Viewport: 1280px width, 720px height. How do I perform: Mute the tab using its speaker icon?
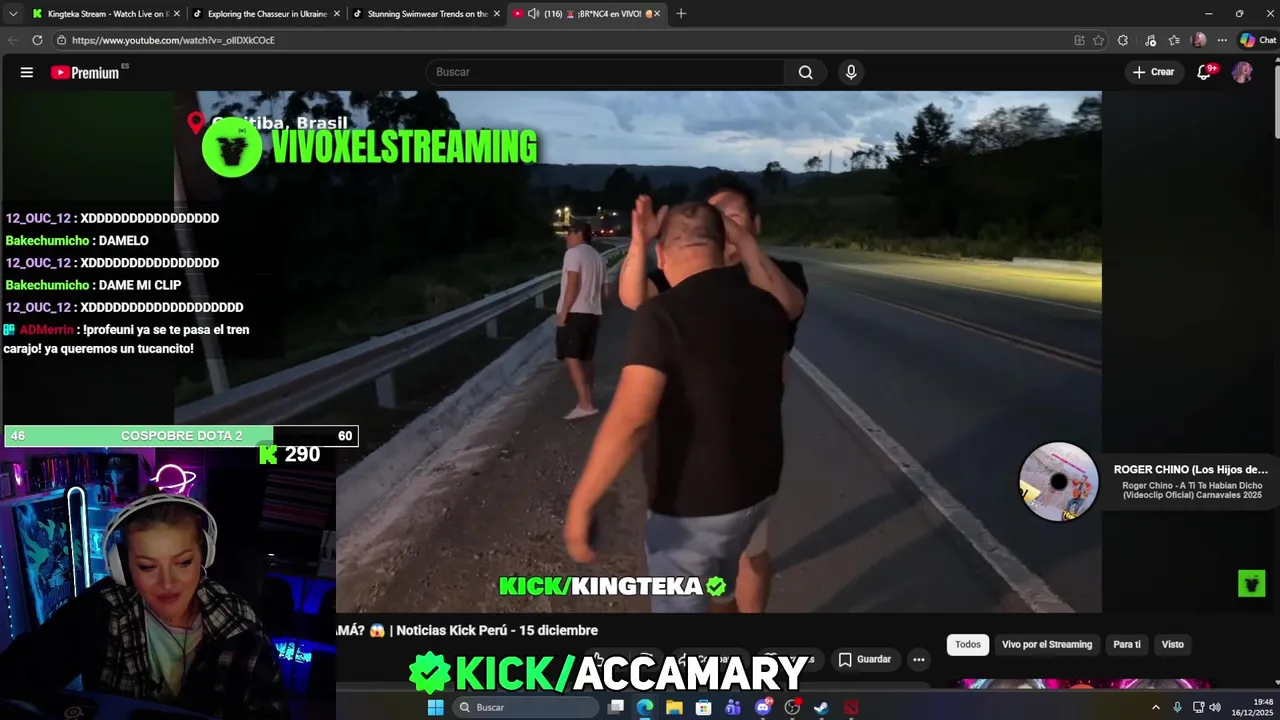533,14
